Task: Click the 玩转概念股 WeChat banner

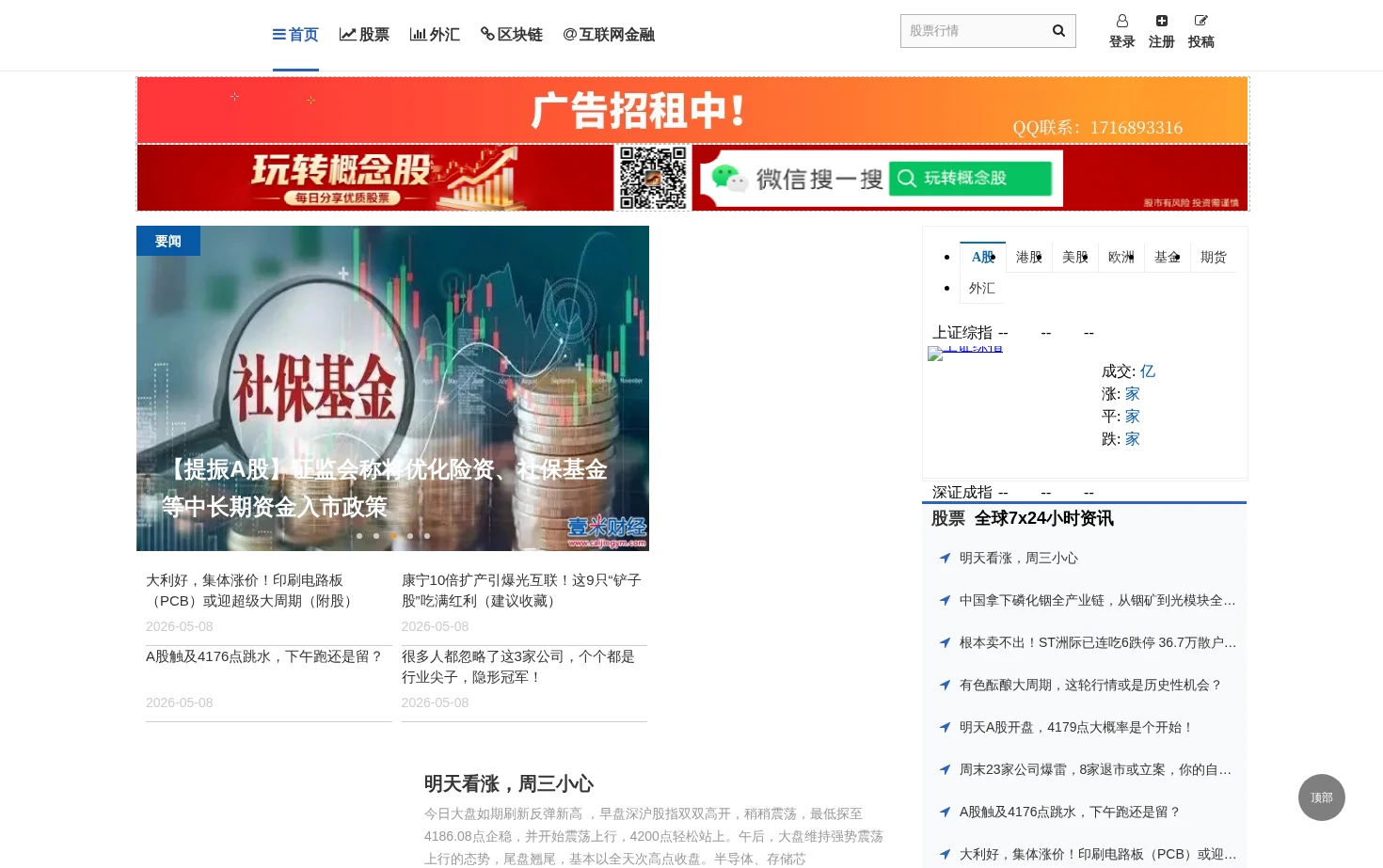Action: (692, 178)
